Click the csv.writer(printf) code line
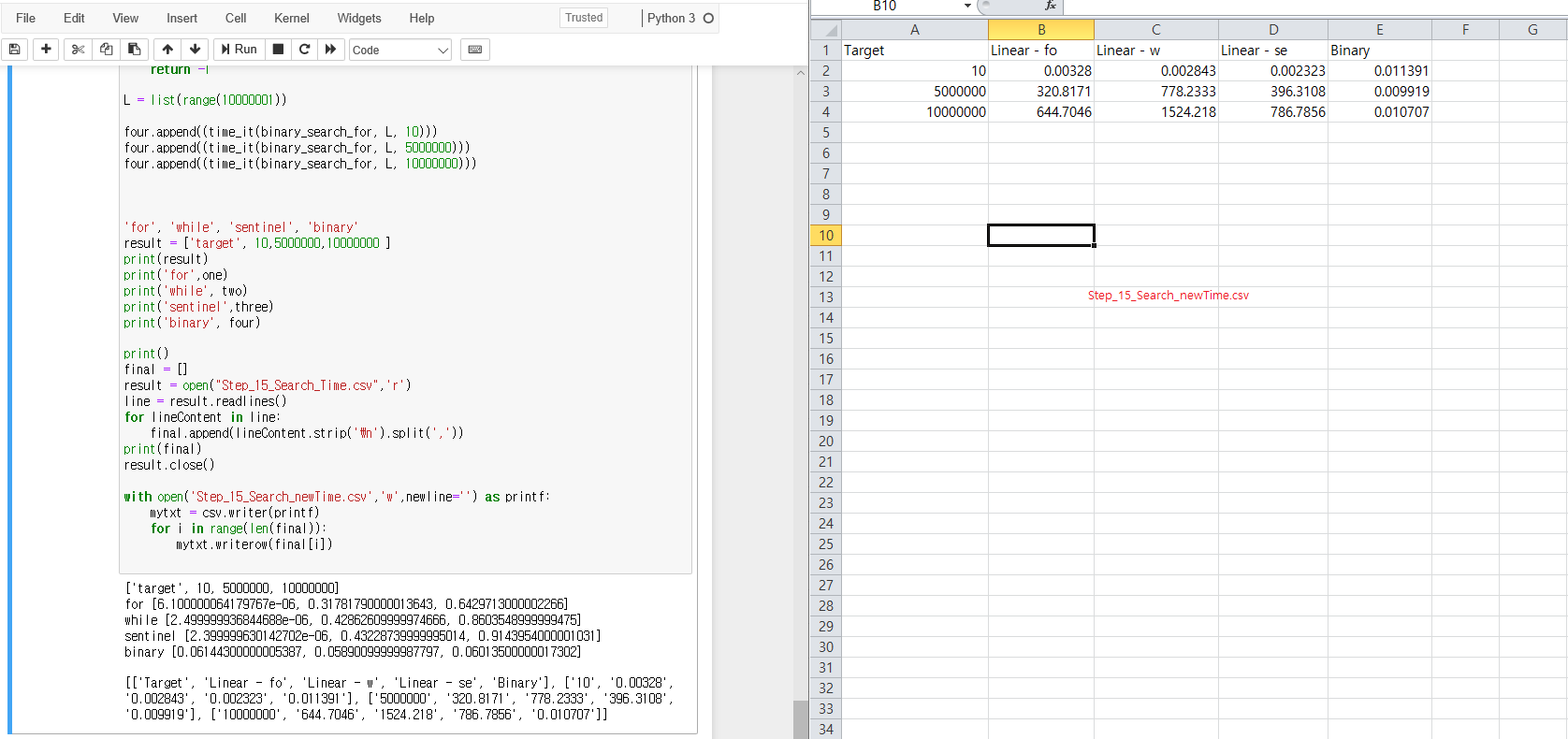The height and width of the screenshot is (739, 1568). 235,513
